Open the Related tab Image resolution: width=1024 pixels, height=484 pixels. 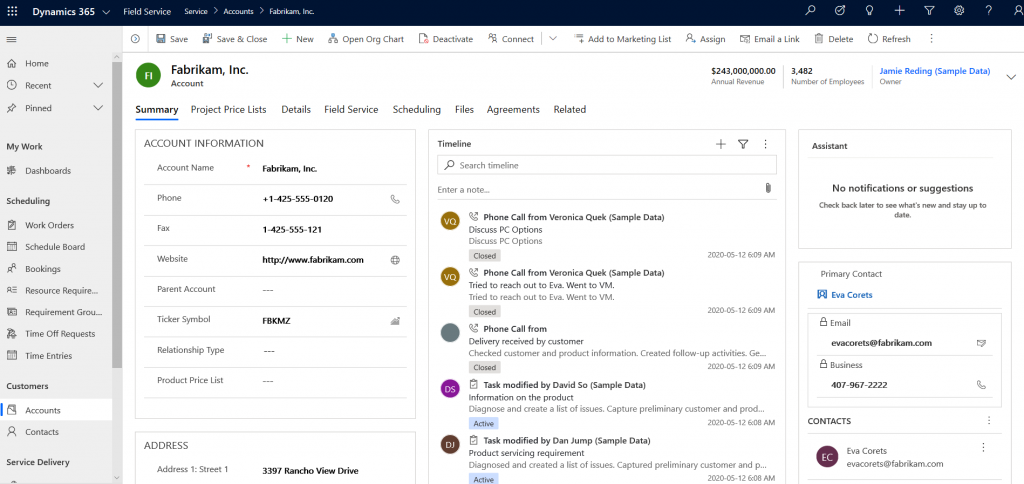[569, 110]
